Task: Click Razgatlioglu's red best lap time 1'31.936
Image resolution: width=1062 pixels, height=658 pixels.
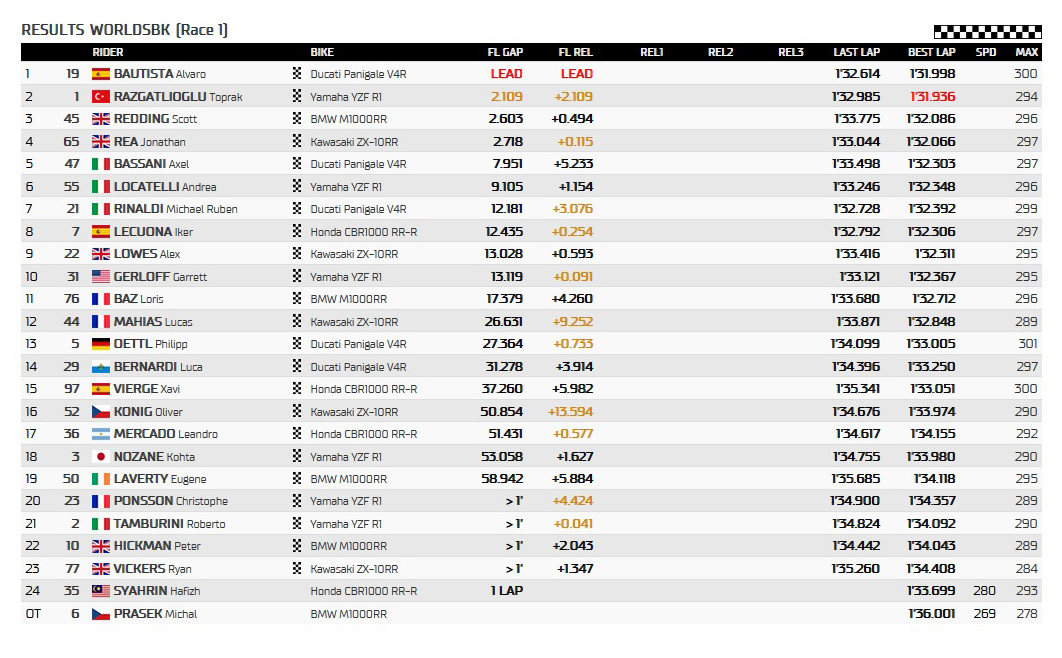Action: pyautogui.click(x=932, y=97)
